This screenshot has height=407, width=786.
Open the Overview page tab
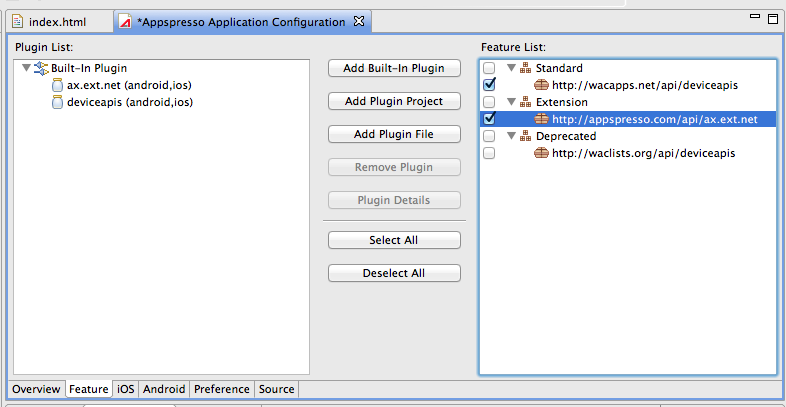(36, 389)
